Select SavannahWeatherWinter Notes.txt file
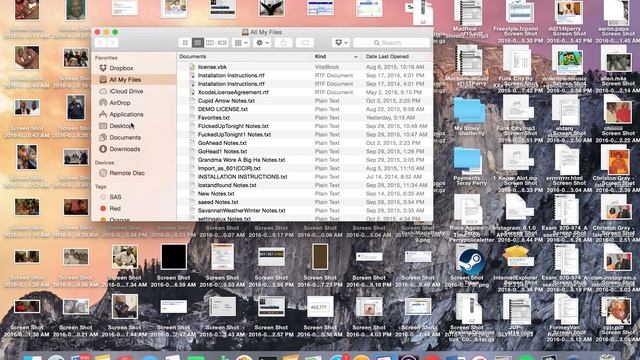The height and width of the screenshot is (360, 640). click(x=305, y=211)
